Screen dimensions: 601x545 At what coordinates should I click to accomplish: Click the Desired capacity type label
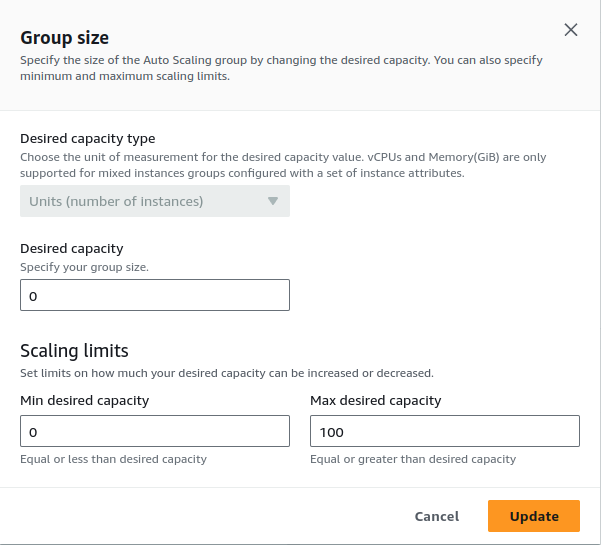click(87, 138)
